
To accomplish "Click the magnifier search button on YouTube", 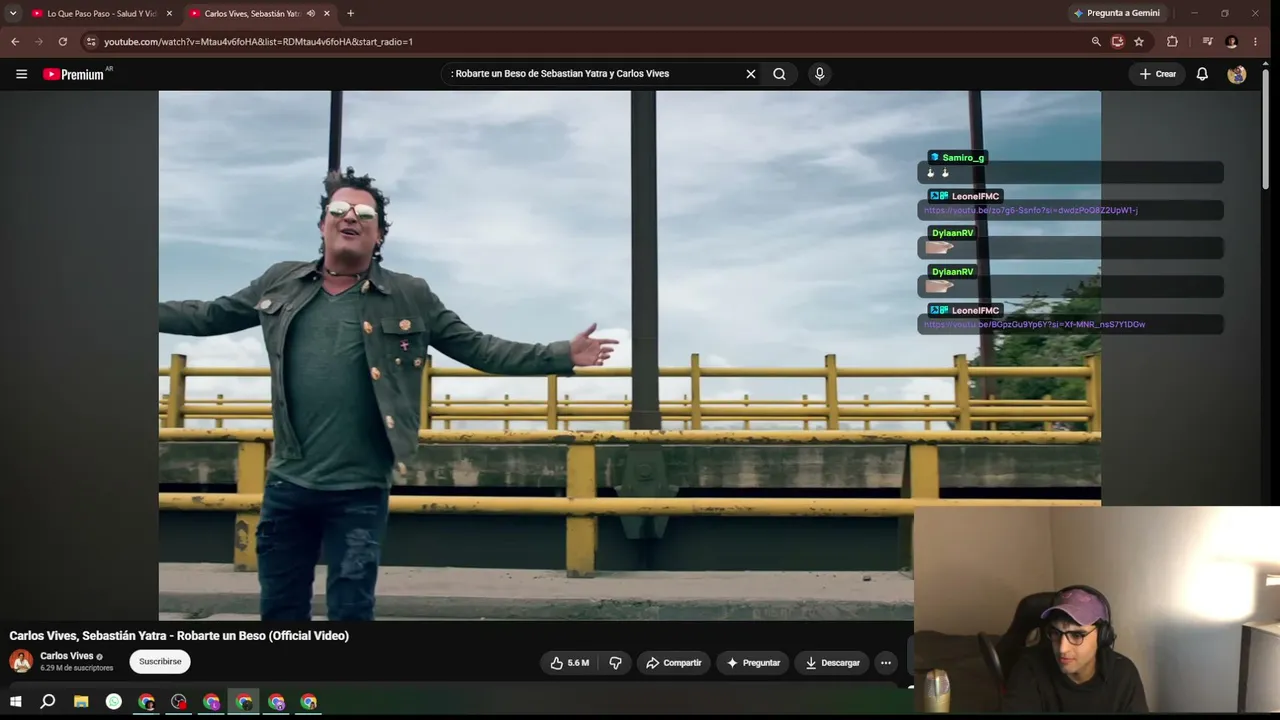I will 779,74.
